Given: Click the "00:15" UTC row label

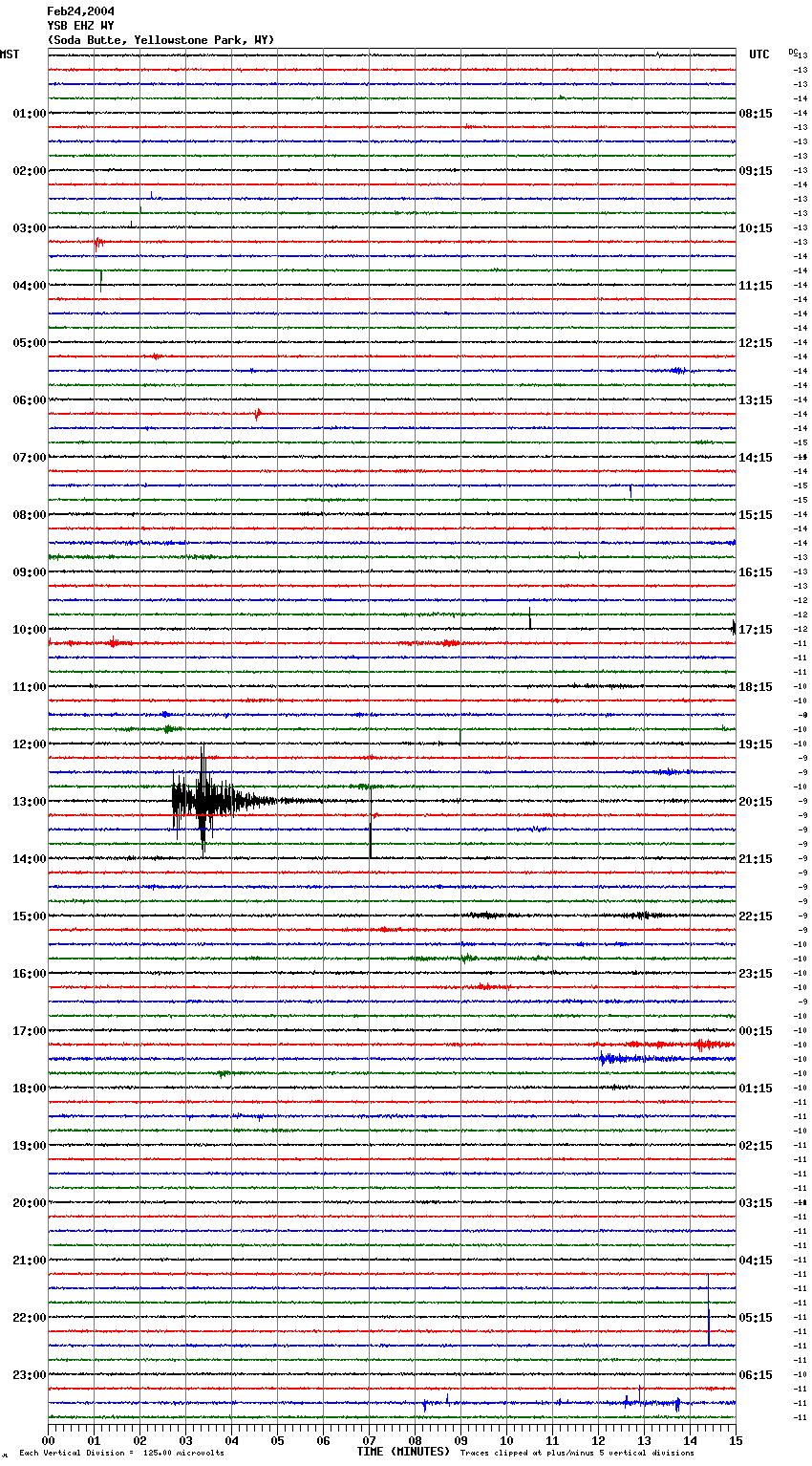Looking at the screenshot, I should [x=756, y=1031].
